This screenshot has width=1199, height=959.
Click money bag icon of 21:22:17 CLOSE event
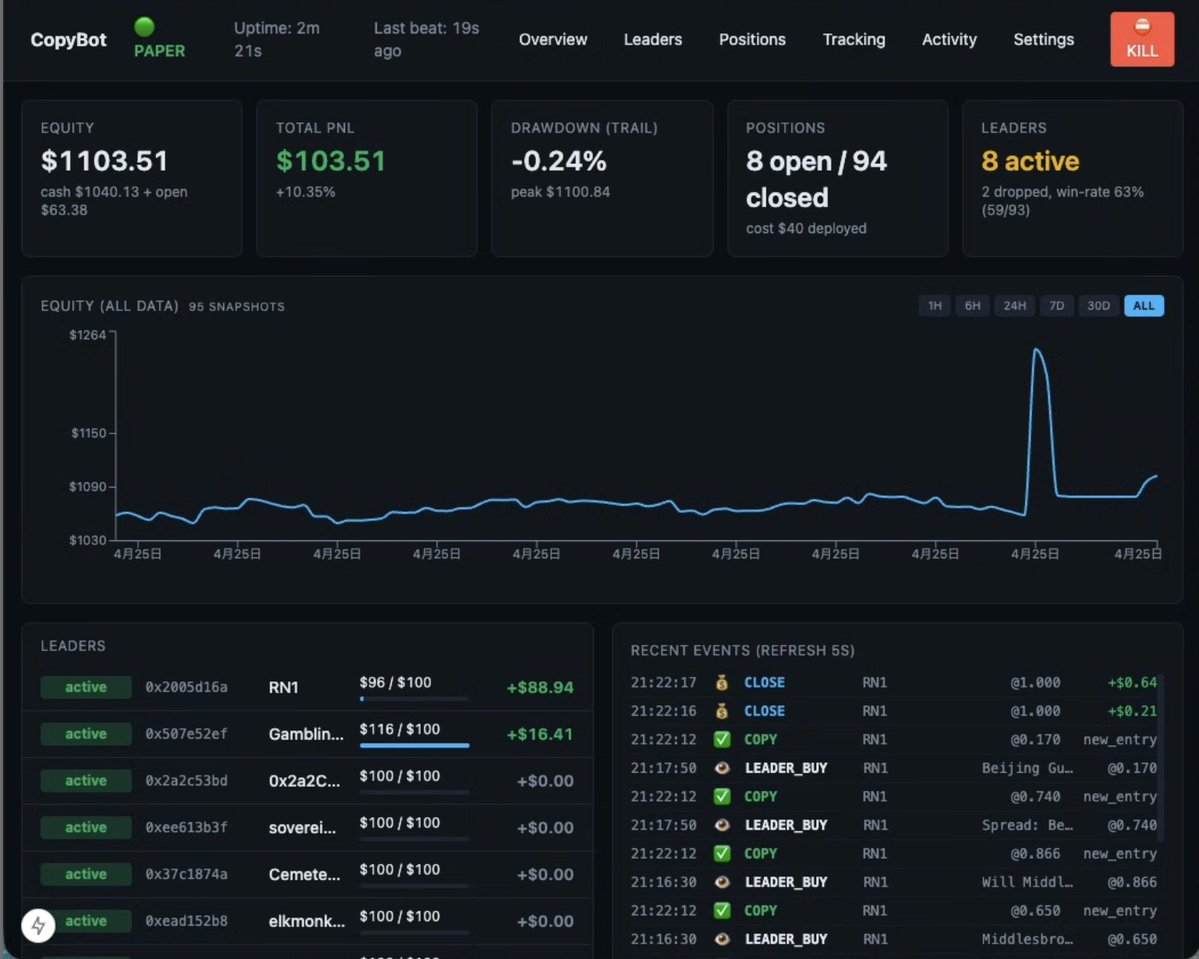721,682
